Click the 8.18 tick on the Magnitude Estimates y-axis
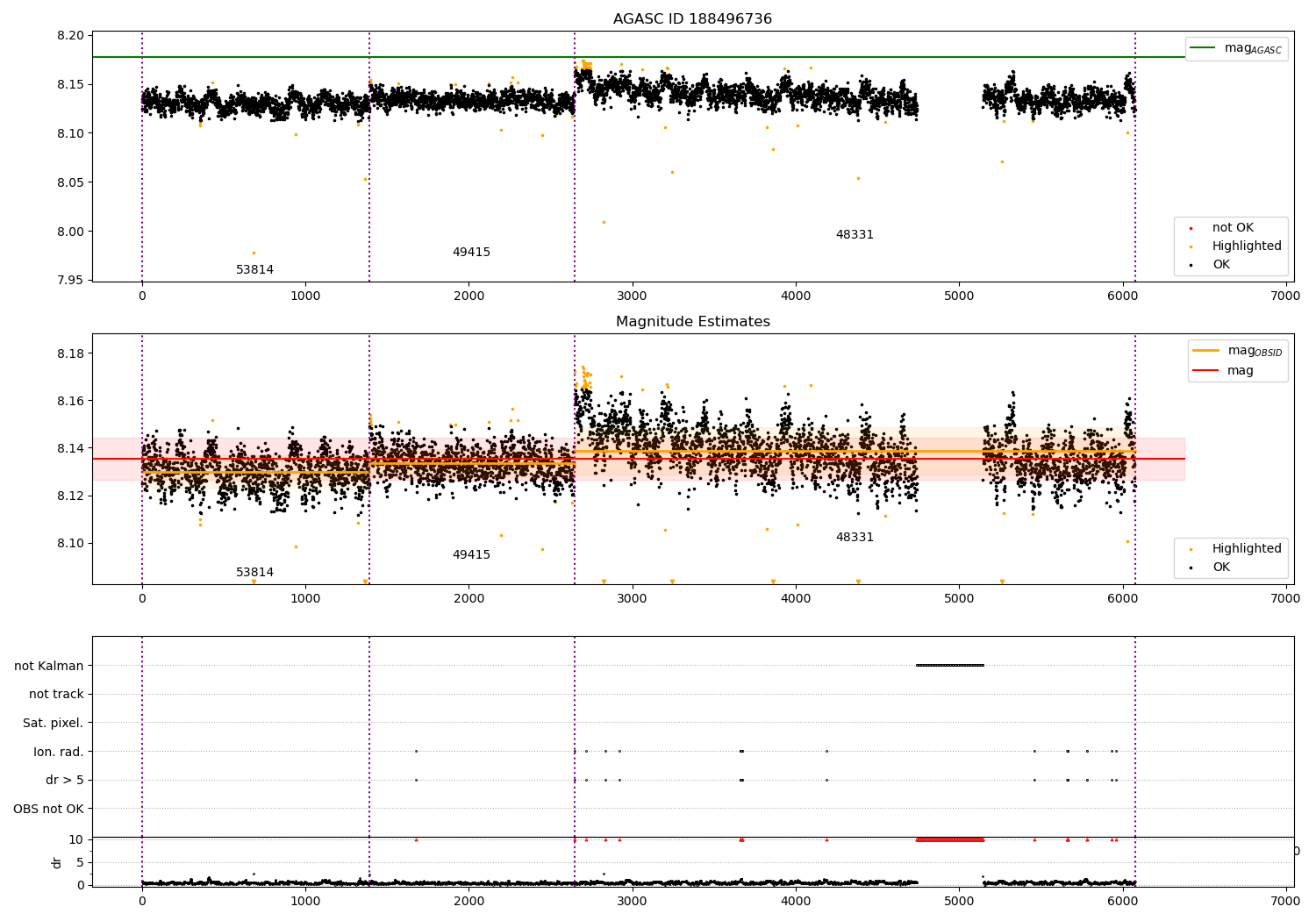Image resolution: width=1316 pixels, height=921 pixels. point(70,353)
